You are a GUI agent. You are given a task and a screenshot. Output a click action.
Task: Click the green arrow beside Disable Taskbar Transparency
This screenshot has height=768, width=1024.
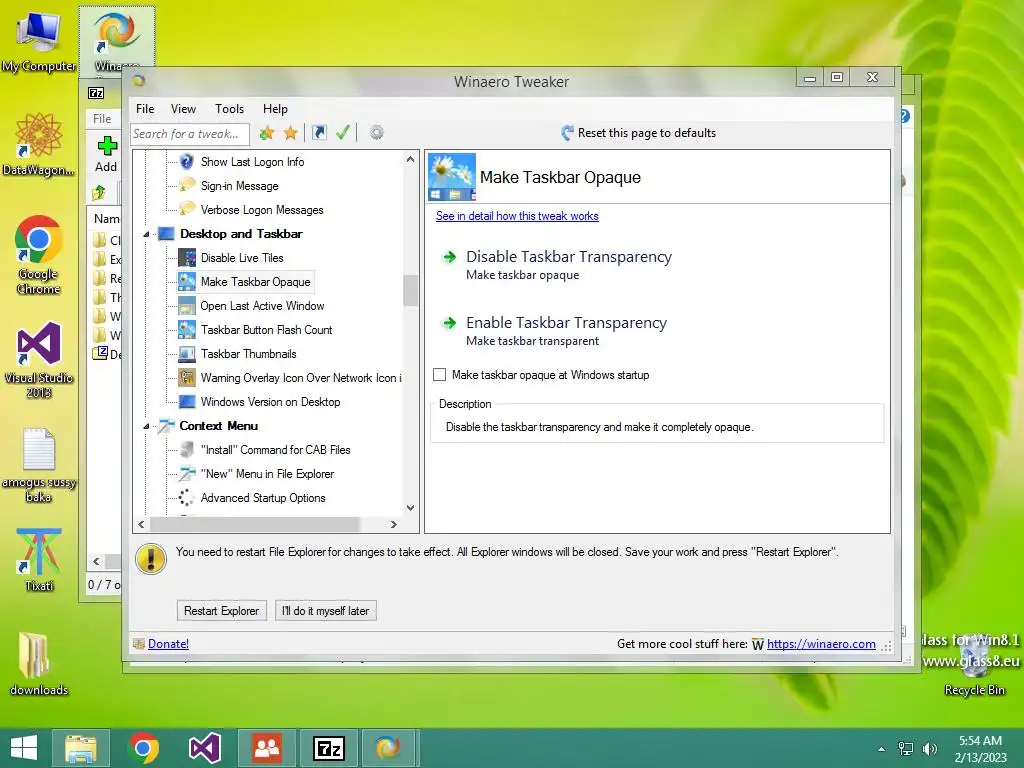tap(449, 257)
